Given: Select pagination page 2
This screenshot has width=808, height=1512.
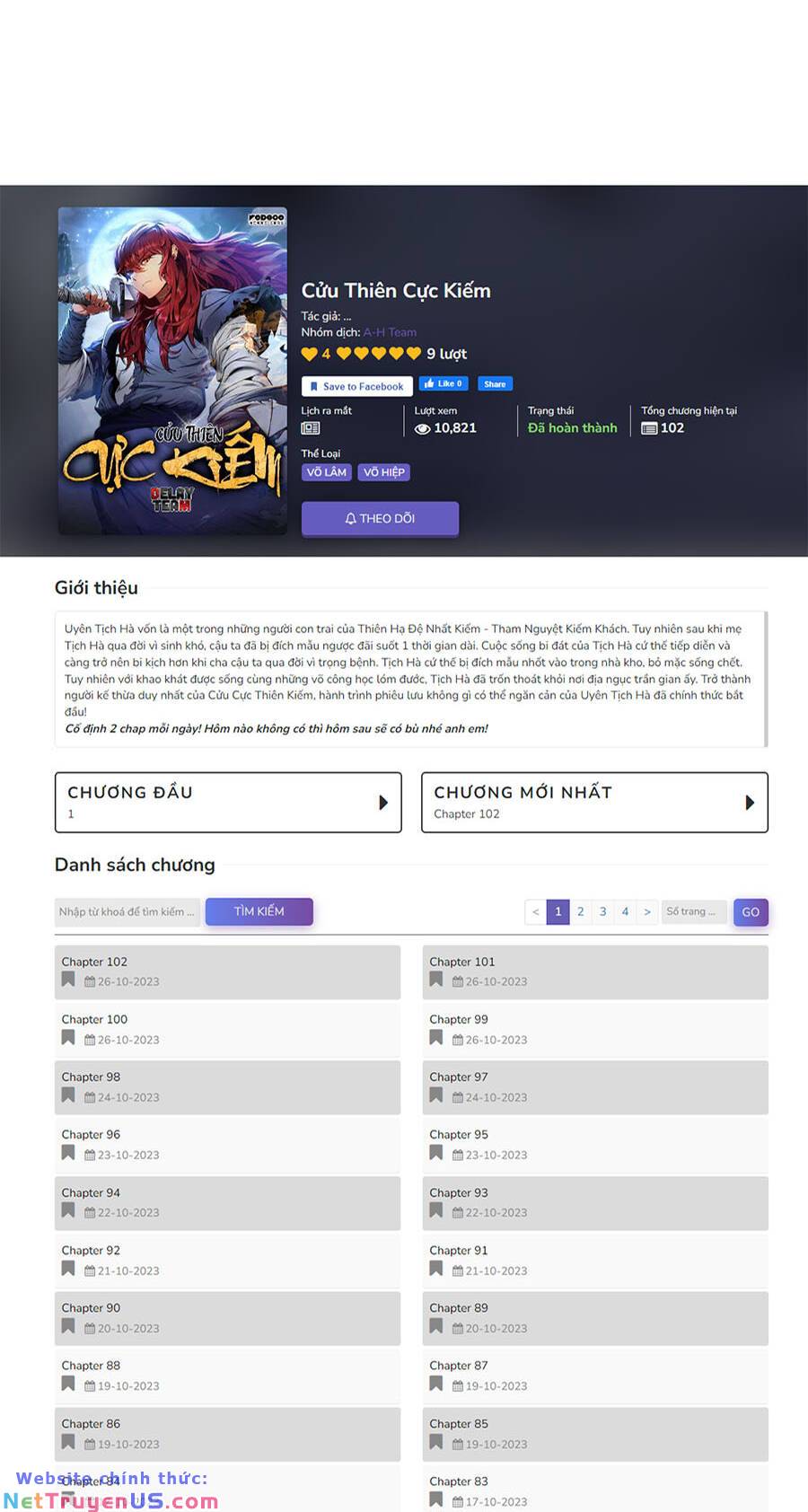Looking at the screenshot, I should click(581, 911).
